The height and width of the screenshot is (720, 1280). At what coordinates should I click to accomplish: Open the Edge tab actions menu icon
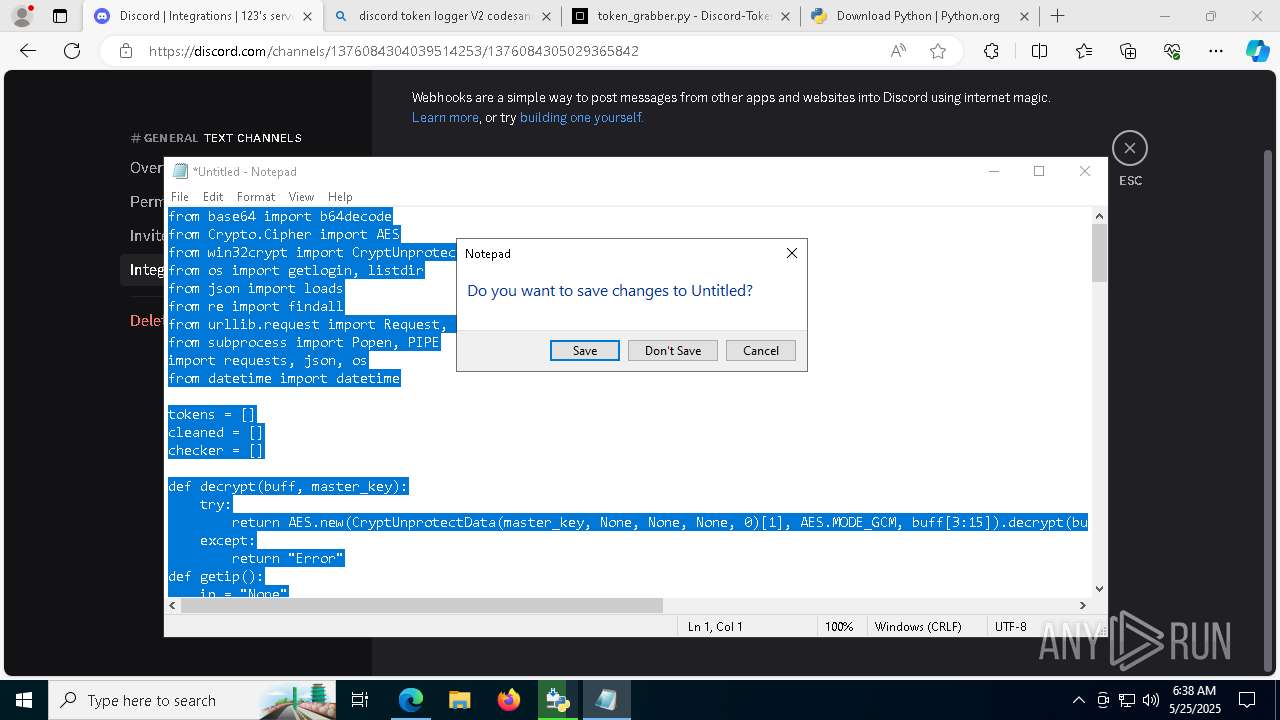[x=60, y=16]
